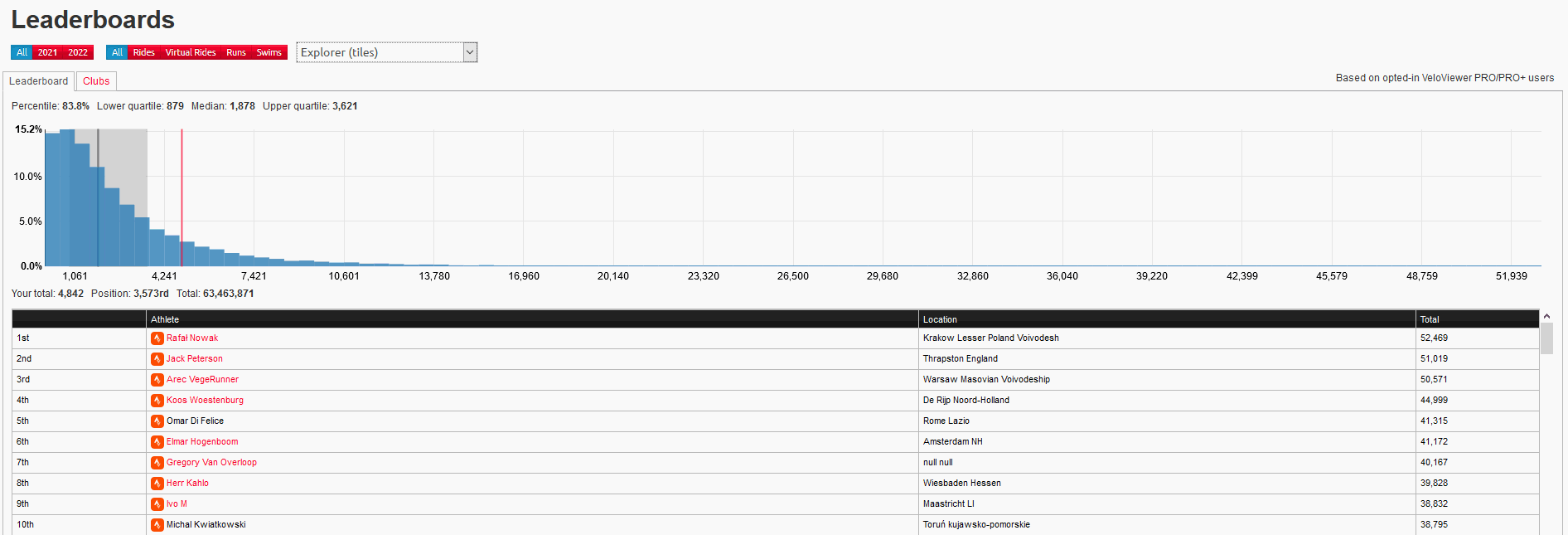The image size is (1568, 535).
Task: Click the median line in histogram
Action: (98, 197)
